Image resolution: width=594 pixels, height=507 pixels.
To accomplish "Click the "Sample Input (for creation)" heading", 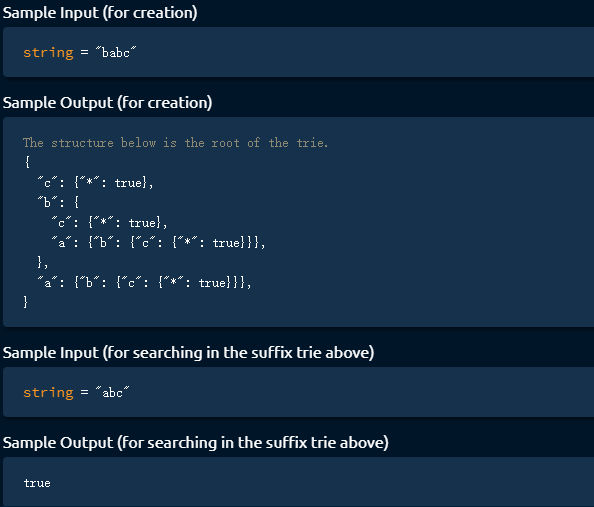I will click(x=100, y=13).
